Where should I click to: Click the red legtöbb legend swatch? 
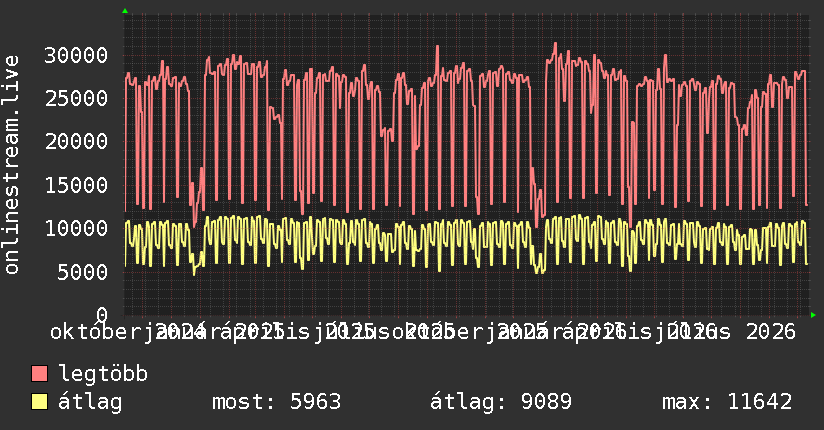39,374
